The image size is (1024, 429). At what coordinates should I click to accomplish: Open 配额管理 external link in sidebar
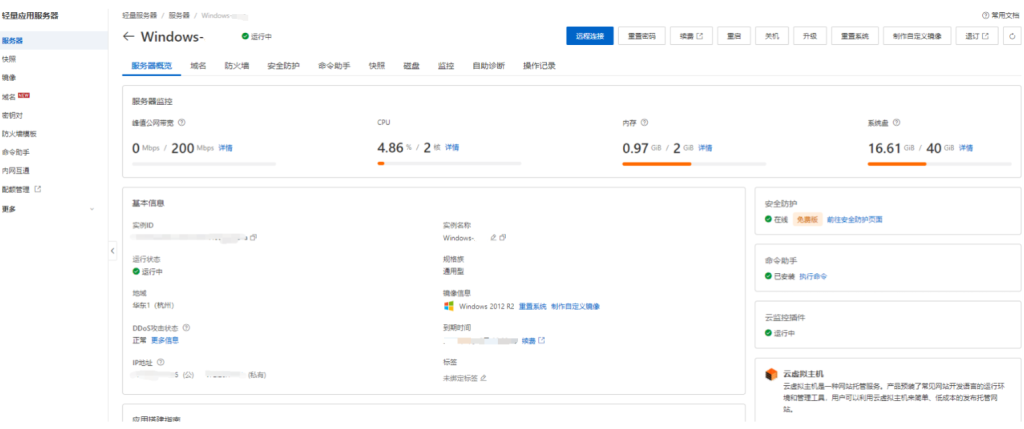click(x=22, y=189)
